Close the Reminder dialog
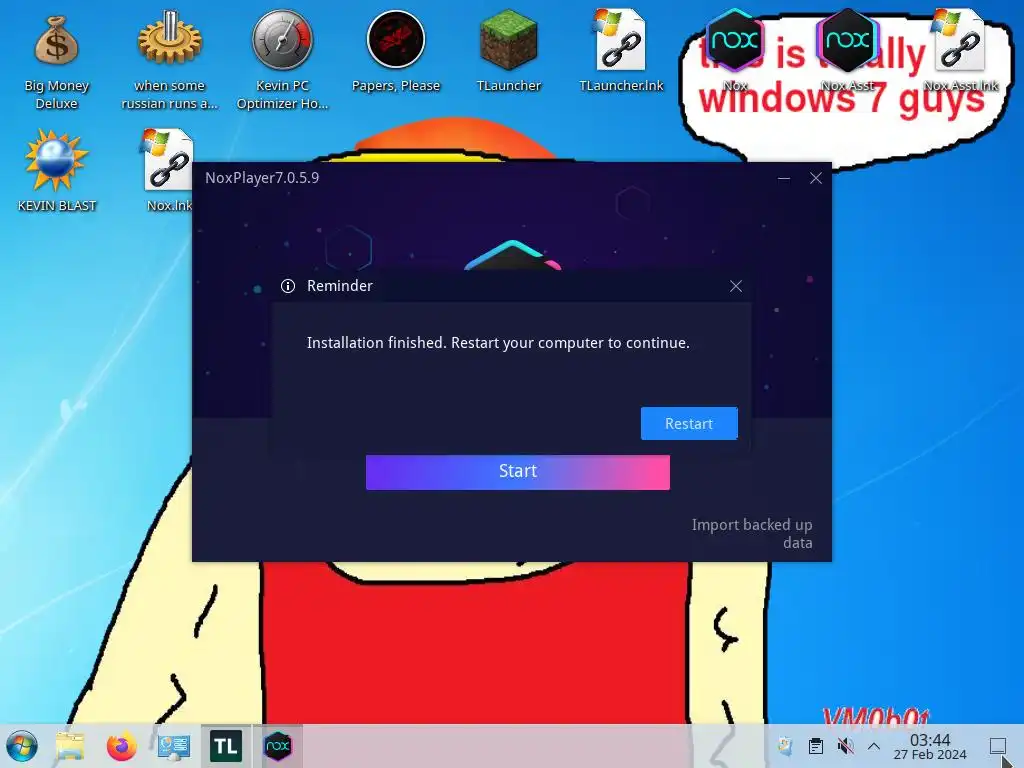This screenshot has height=768, width=1024. tap(736, 286)
